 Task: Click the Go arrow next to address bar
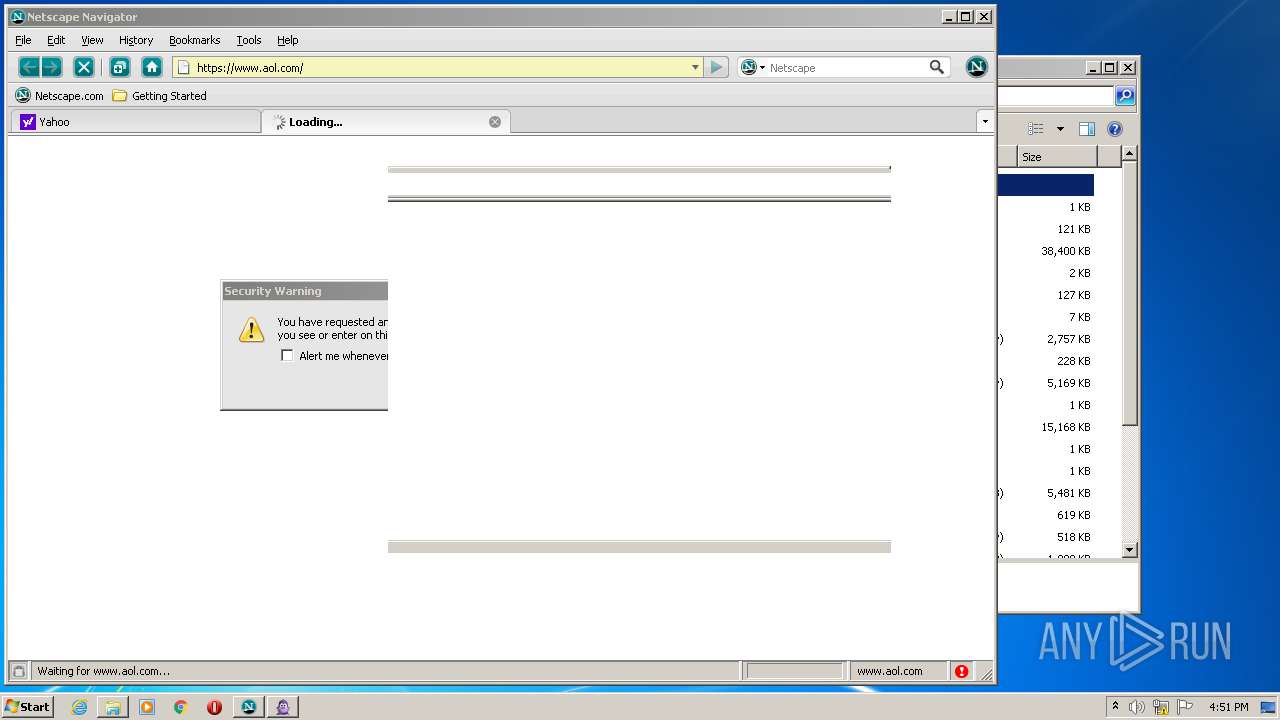[716, 67]
